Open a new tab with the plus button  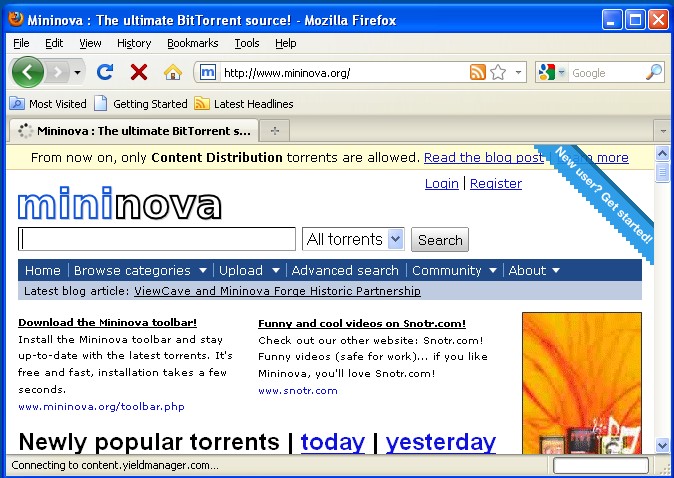pyautogui.click(x=275, y=131)
